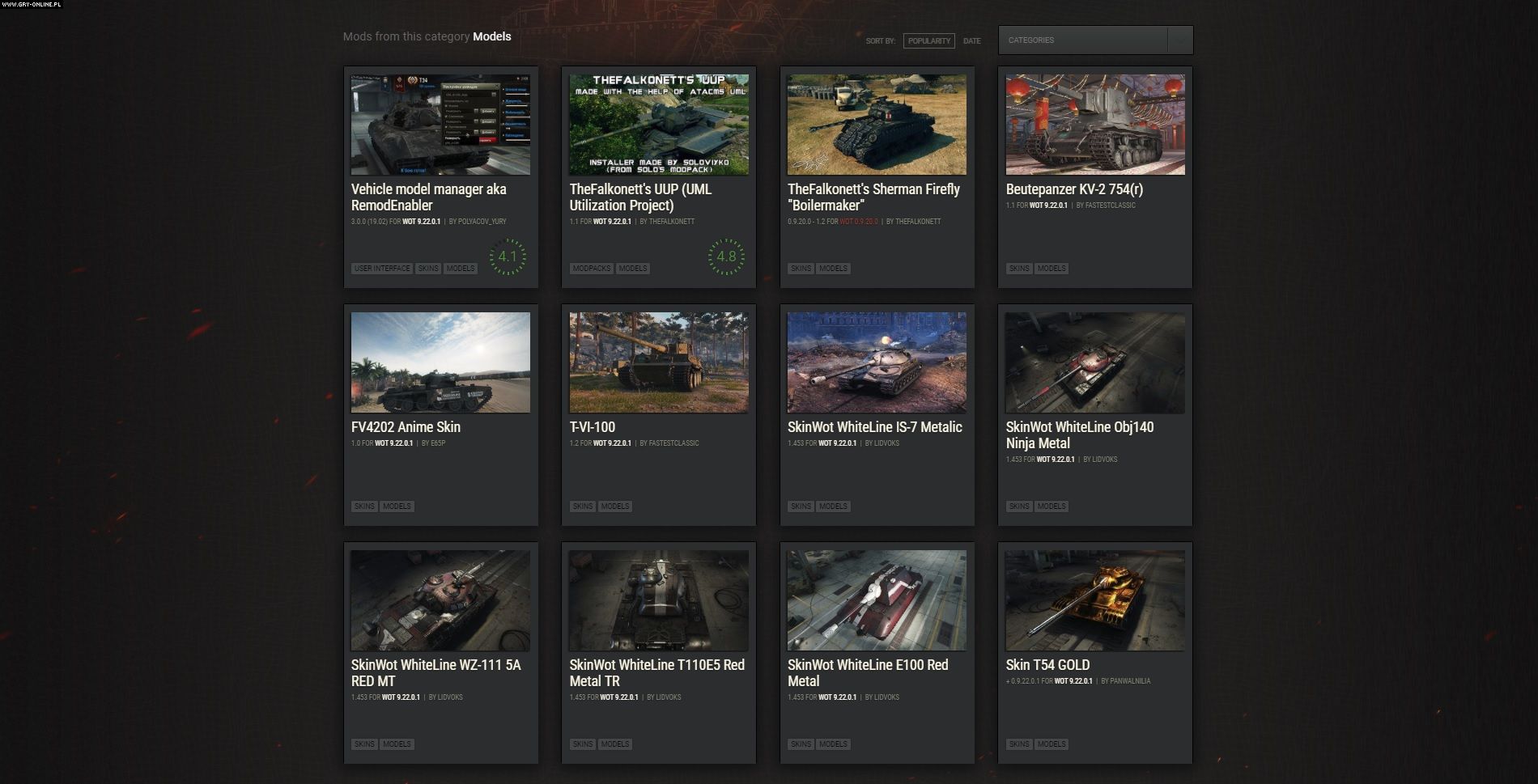Sort mods by Date
The height and width of the screenshot is (784, 1538).
pos(971,41)
